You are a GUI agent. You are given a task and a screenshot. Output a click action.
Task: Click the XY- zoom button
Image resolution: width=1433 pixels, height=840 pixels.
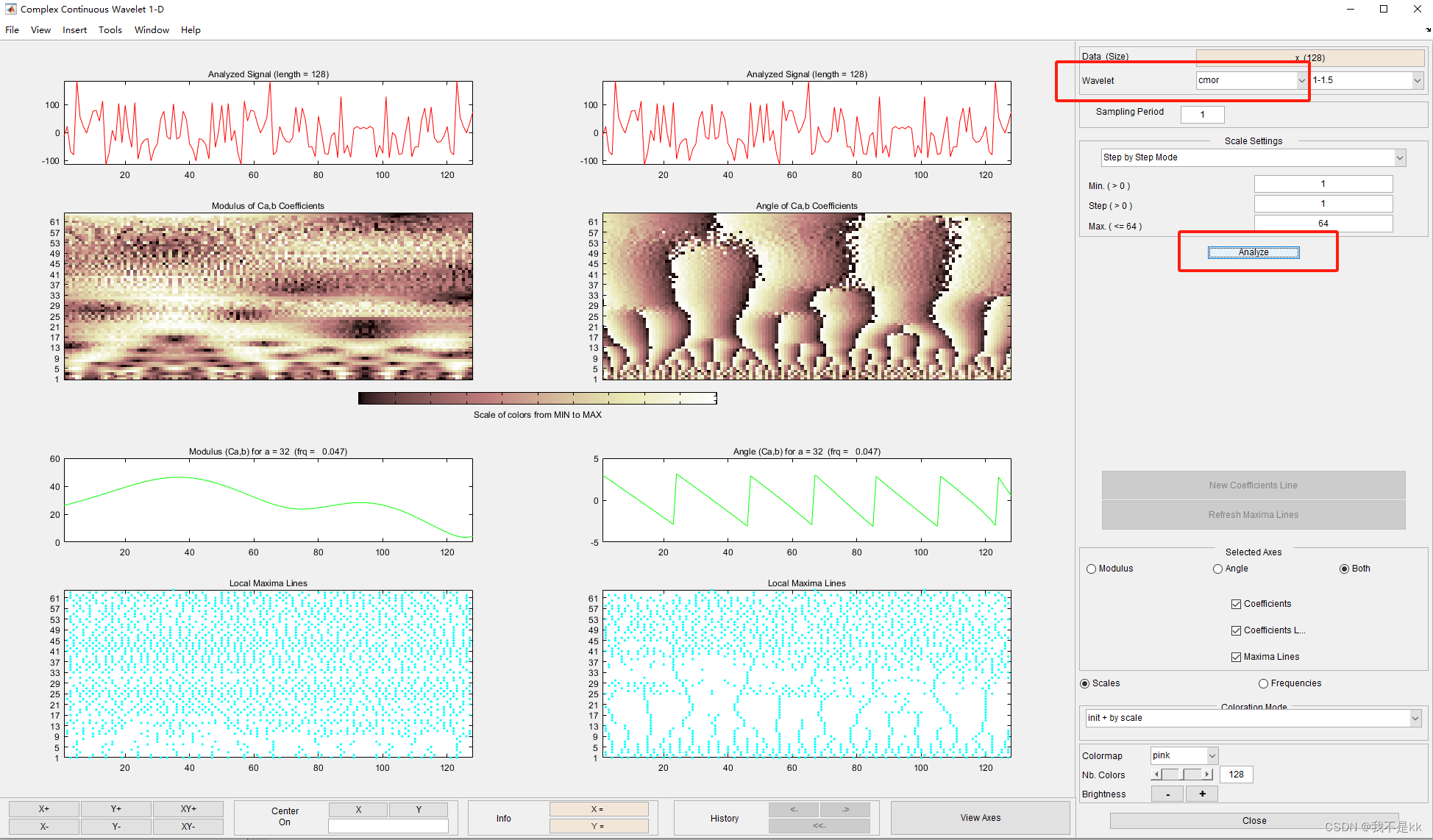coord(188,826)
